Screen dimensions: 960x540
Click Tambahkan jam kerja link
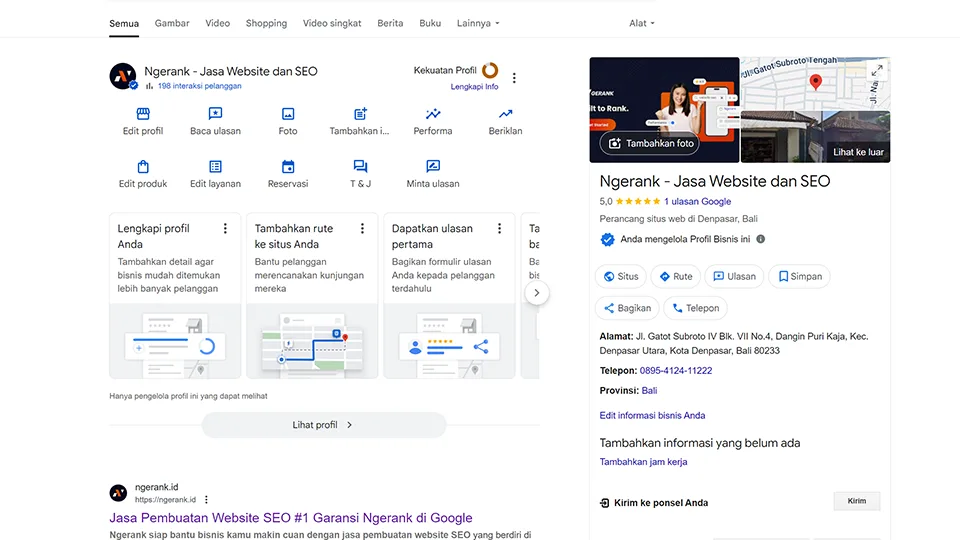click(x=643, y=462)
